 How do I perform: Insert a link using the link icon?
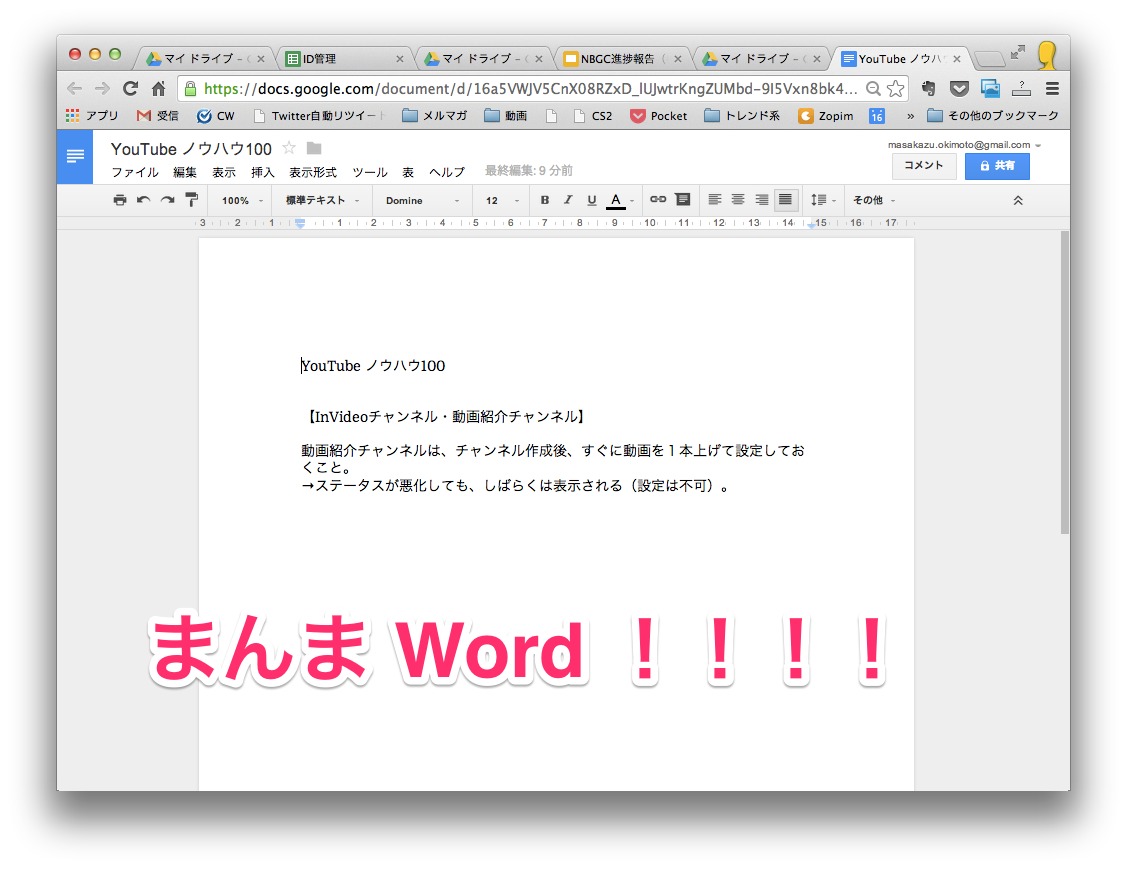point(658,200)
